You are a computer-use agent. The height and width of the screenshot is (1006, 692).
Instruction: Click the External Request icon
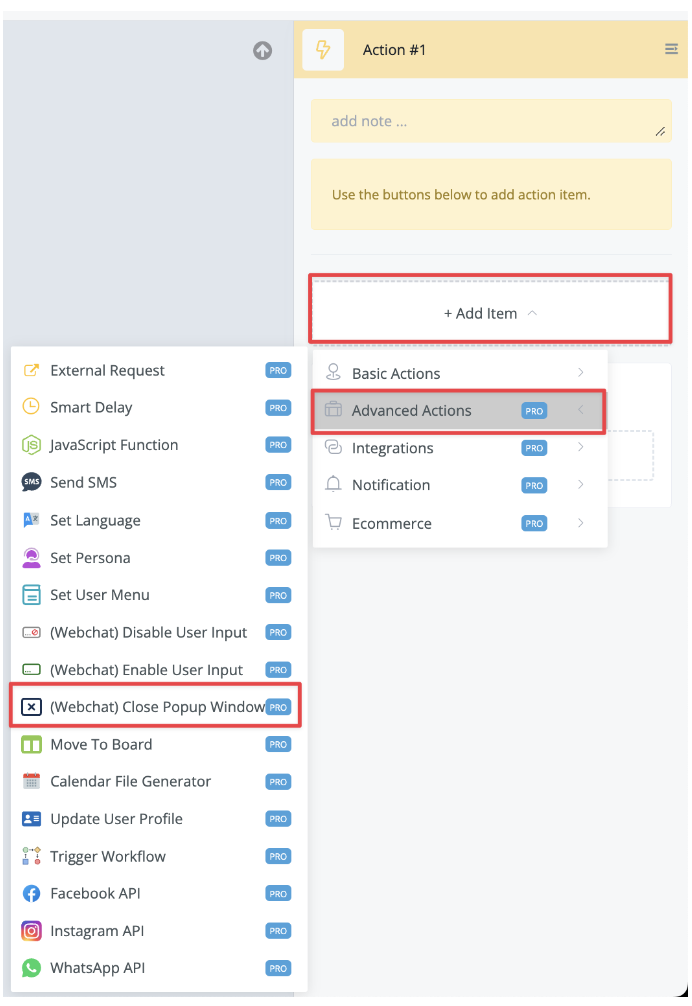pyautogui.click(x=31, y=370)
